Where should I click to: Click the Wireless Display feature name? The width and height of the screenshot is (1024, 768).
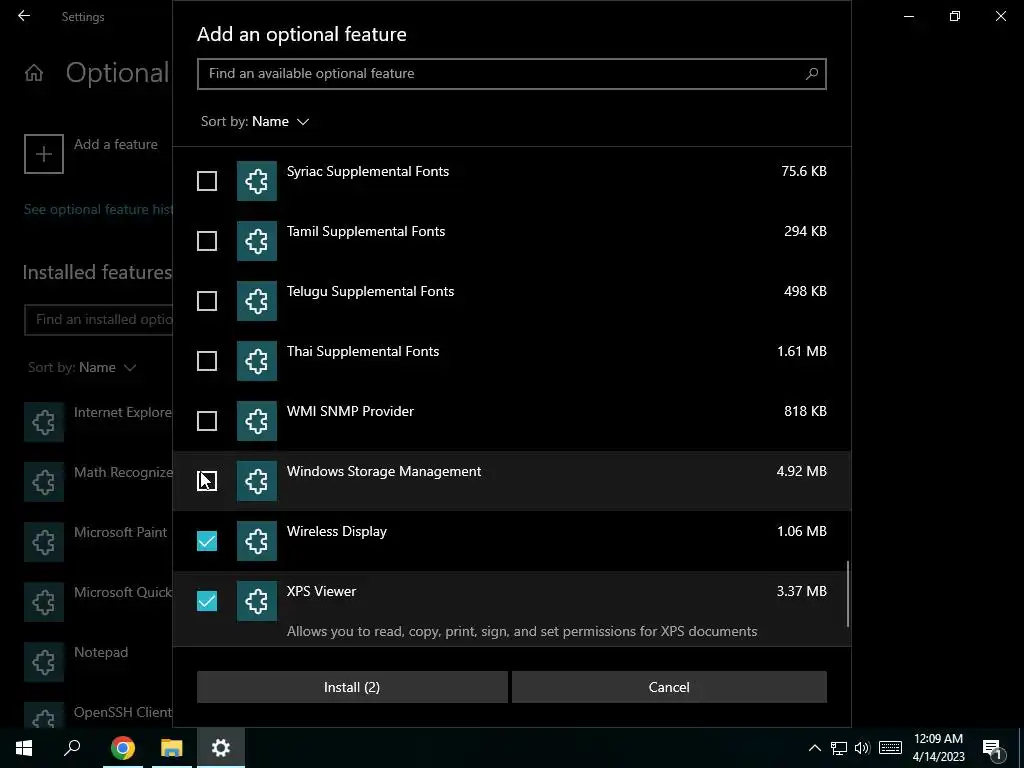point(337,532)
